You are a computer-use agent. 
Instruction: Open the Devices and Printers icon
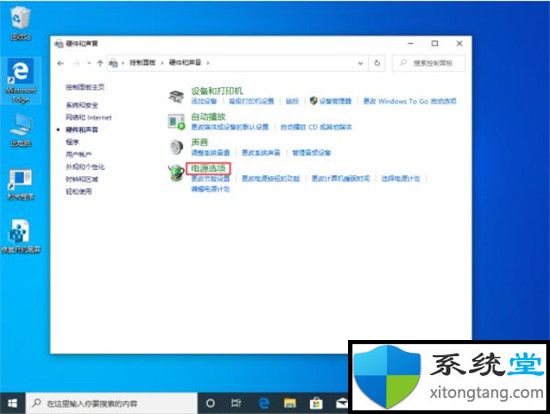pos(176,96)
